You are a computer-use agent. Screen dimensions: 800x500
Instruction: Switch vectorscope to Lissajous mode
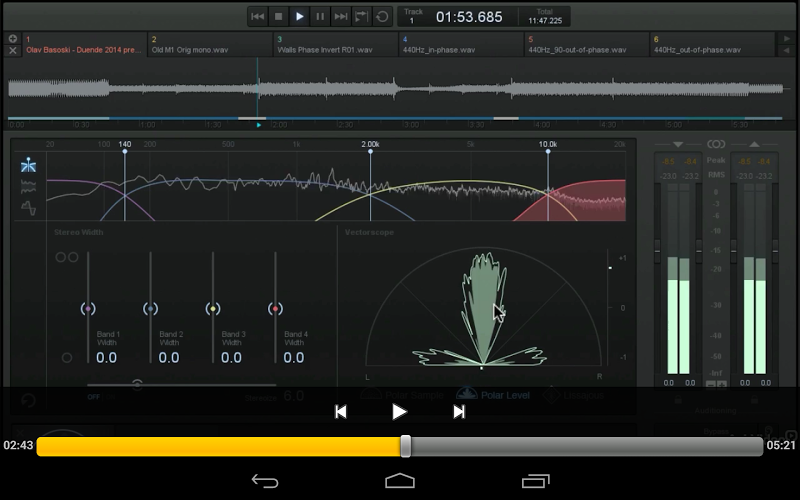tap(572, 395)
